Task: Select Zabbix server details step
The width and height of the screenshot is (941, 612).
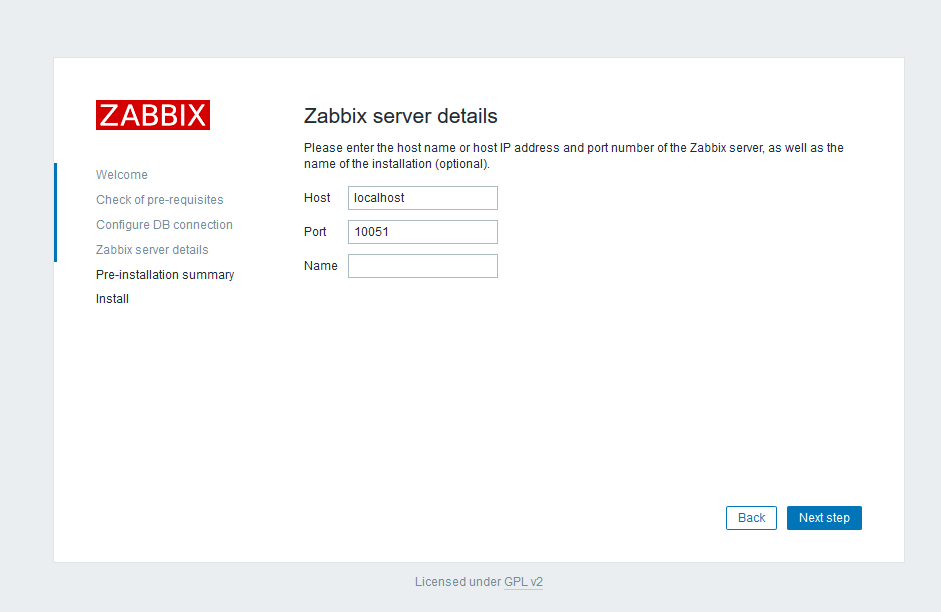Action: 152,250
